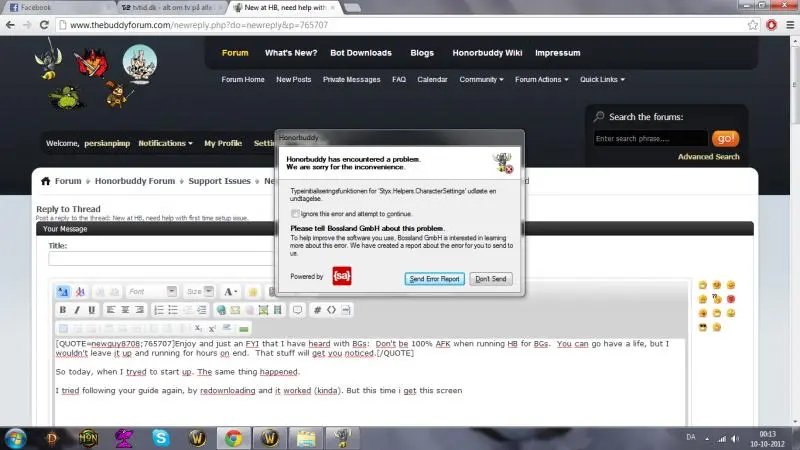The width and height of the screenshot is (800, 450).
Task: Toggle italic formatting in the editor
Action: pos(77,310)
